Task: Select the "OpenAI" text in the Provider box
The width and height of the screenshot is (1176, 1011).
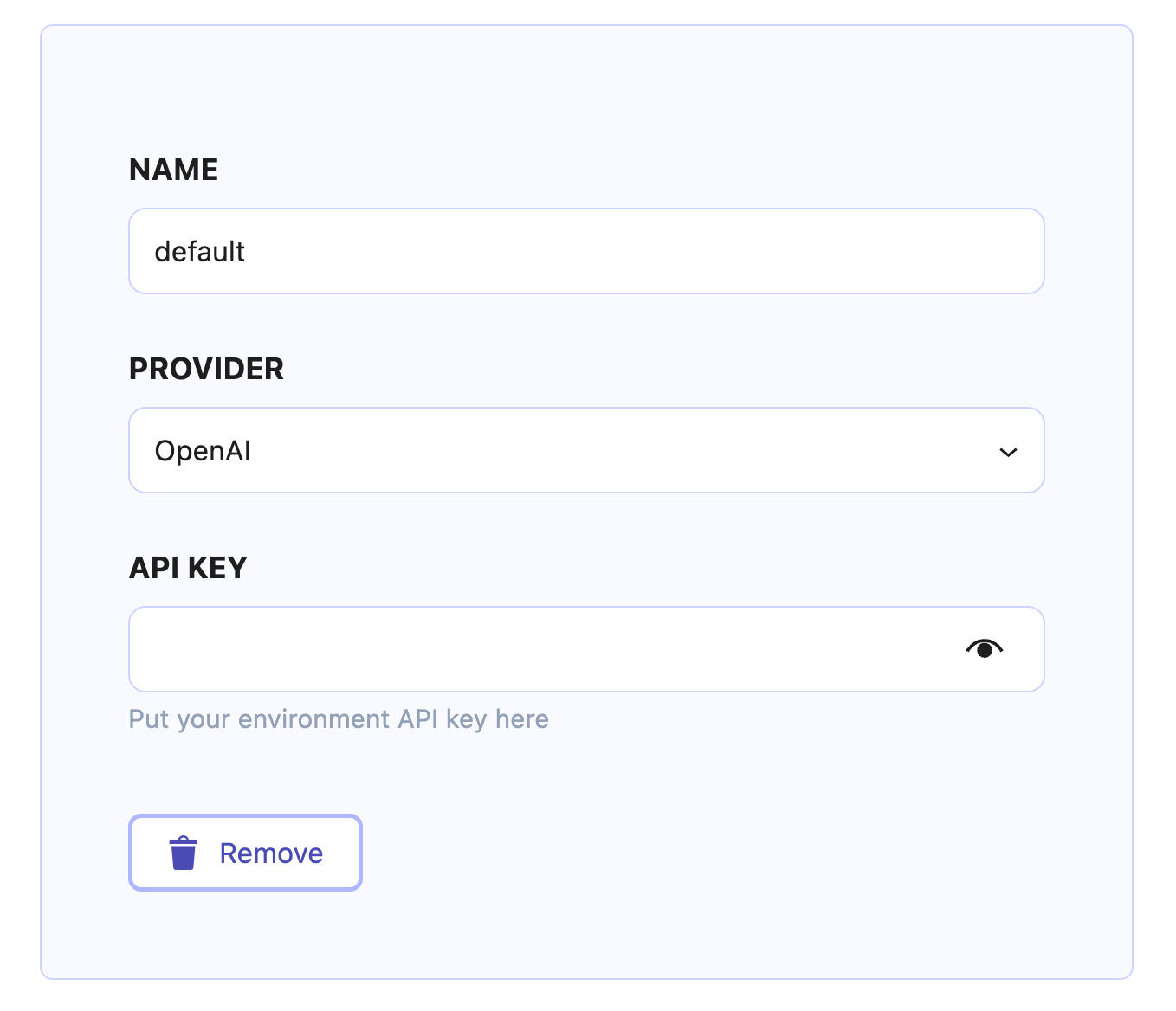Action: tap(203, 451)
